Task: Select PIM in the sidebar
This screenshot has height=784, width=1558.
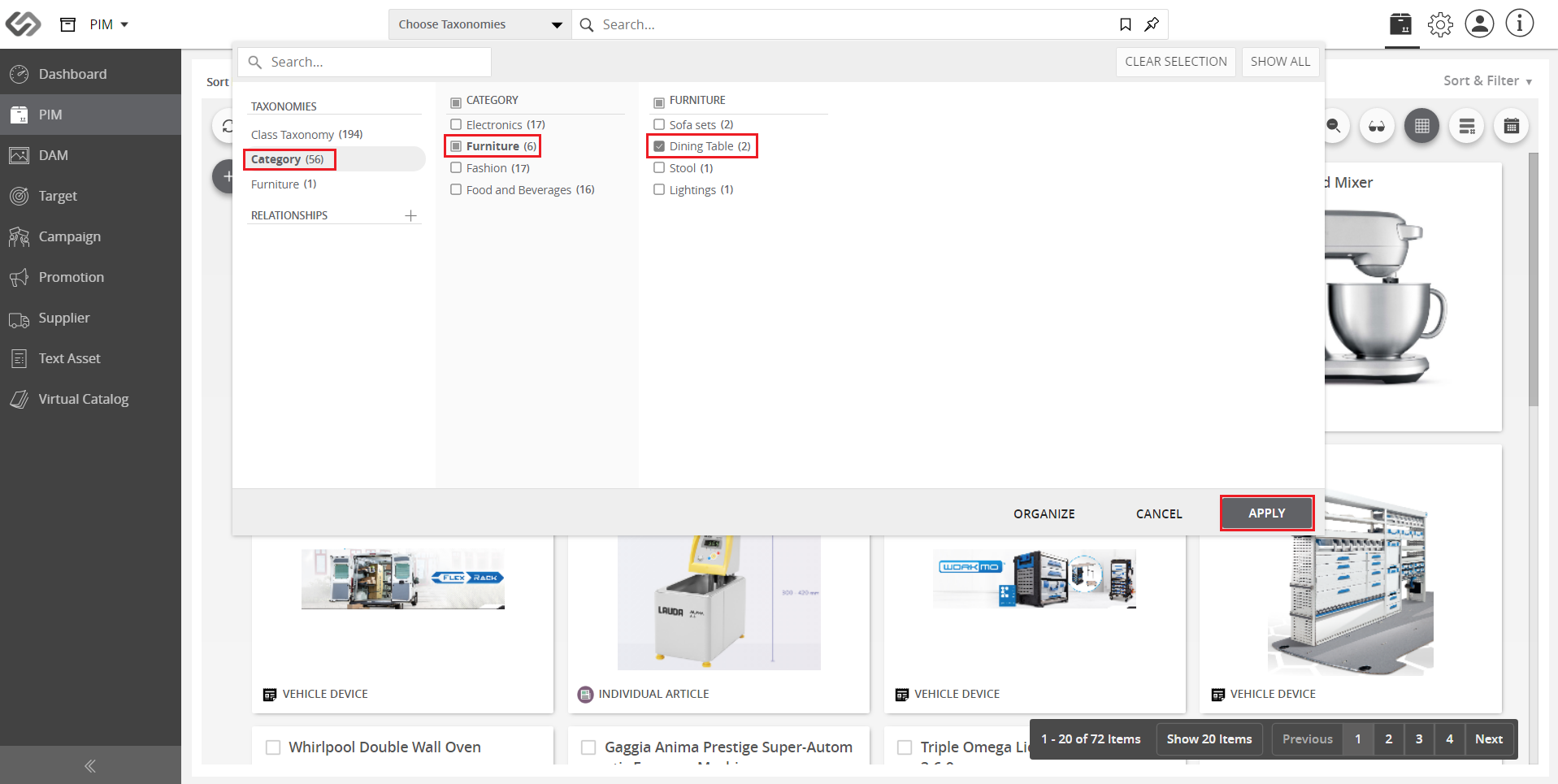Action: pos(90,115)
